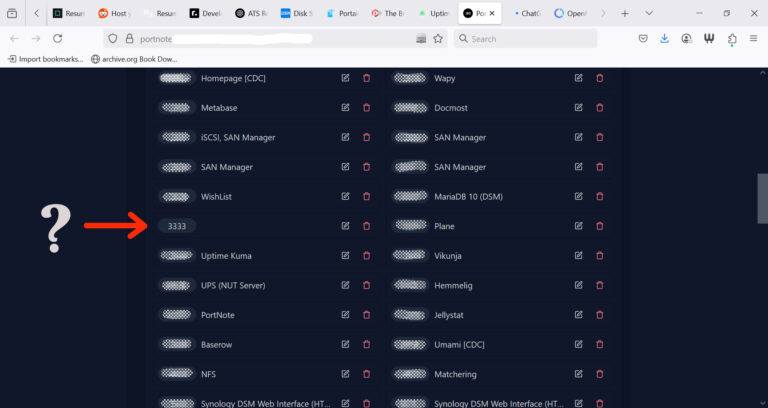768x408 pixels.
Task: Switch to the OpenI tab
Action: (x=571, y=13)
